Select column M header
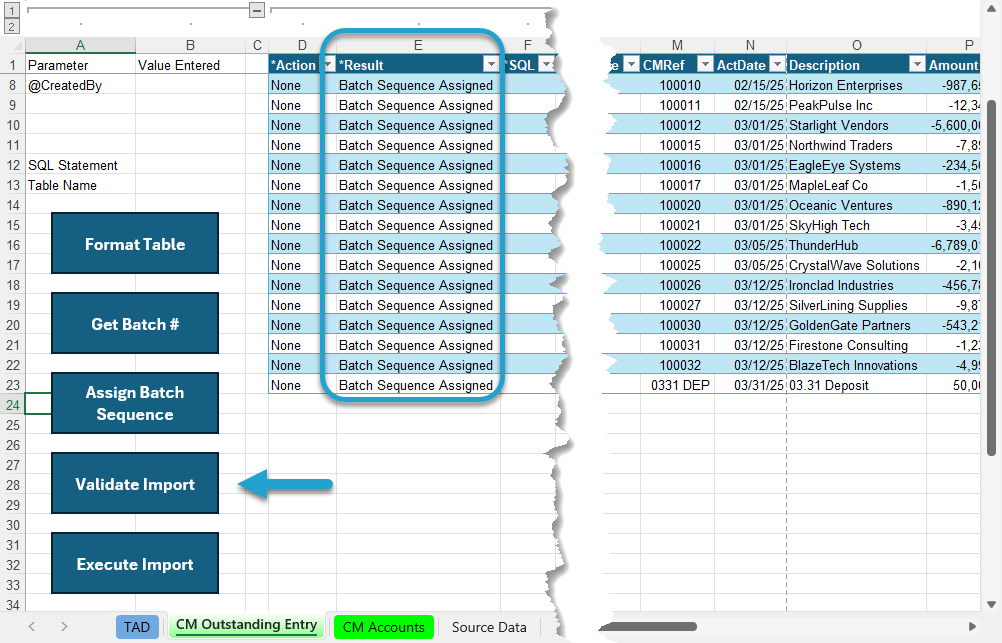Viewport: 1002px width, 643px height. point(677,45)
